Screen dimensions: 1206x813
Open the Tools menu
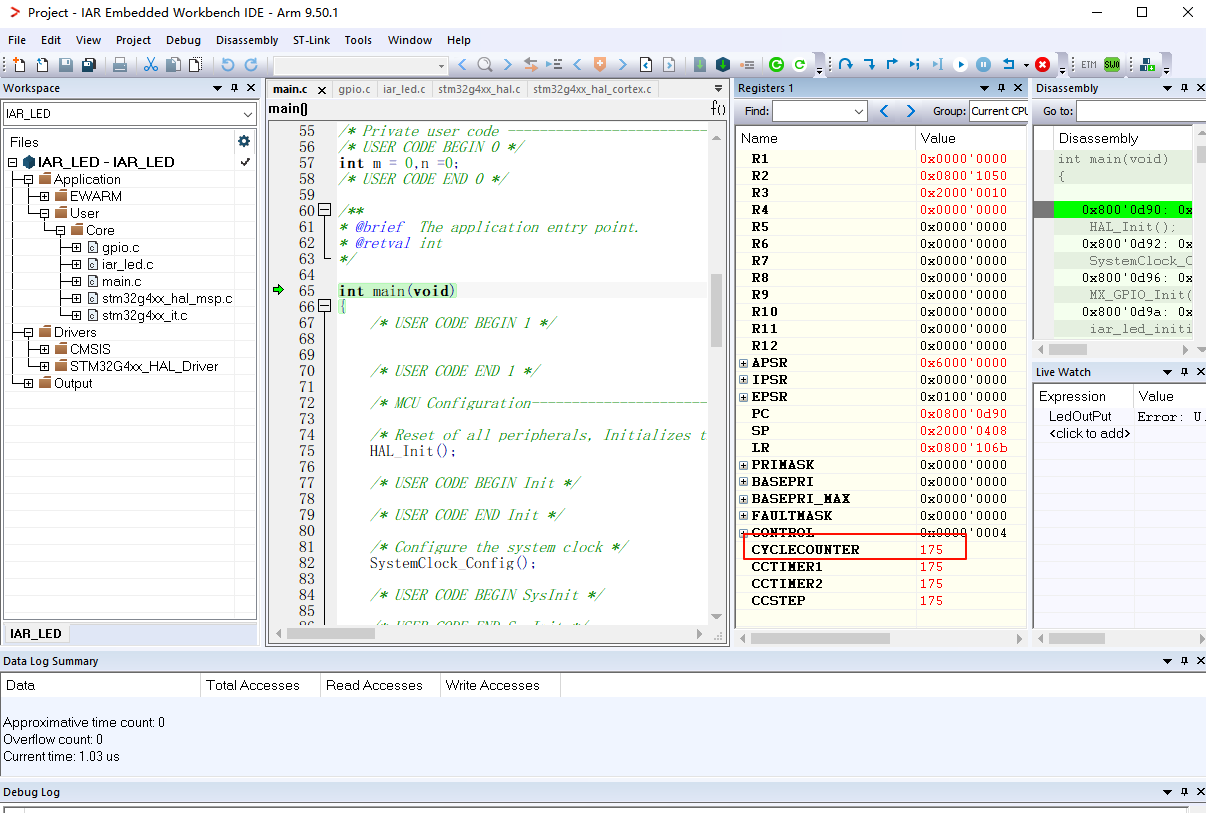(x=358, y=40)
